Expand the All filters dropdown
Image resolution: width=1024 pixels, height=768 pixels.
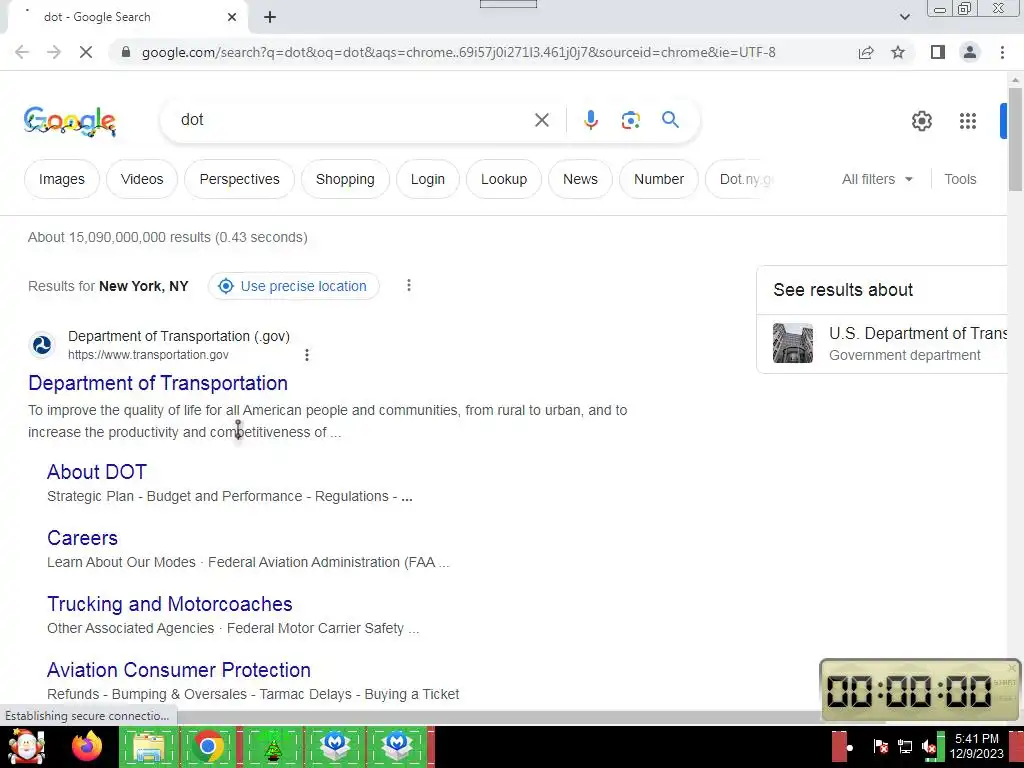point(877,179)
